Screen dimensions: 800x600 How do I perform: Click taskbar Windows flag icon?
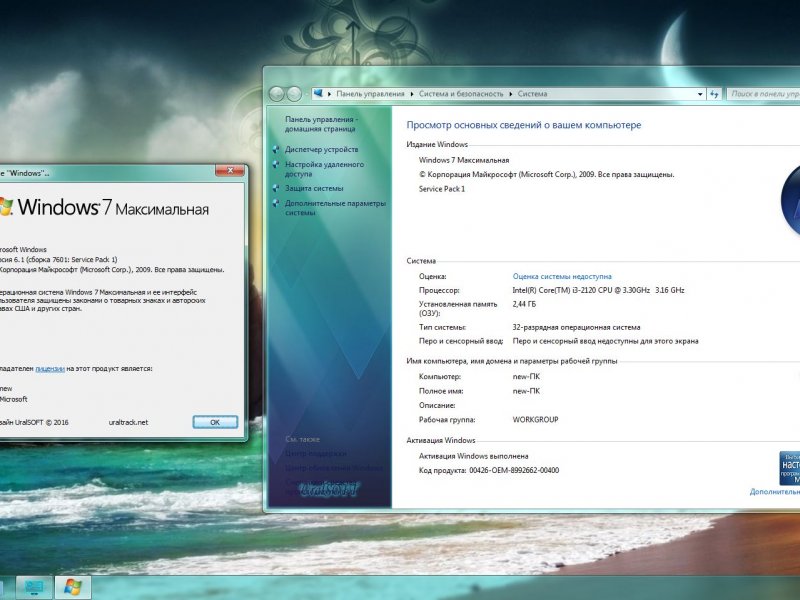coord(73,587)
